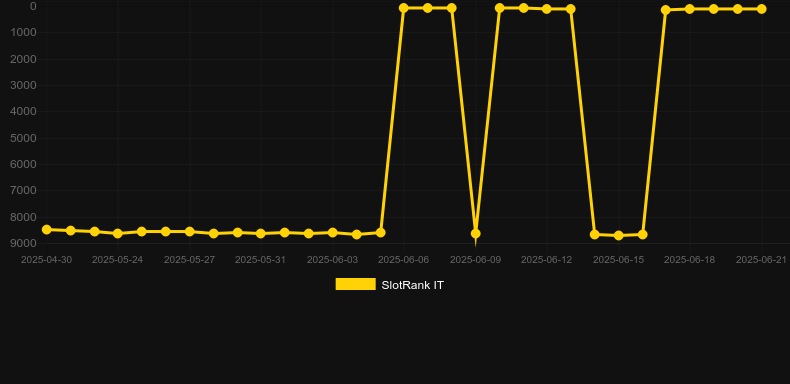Select the data point above 2025-04-30
The width and height of the screenshot is (790, 384).
click(x=46, y=230)
